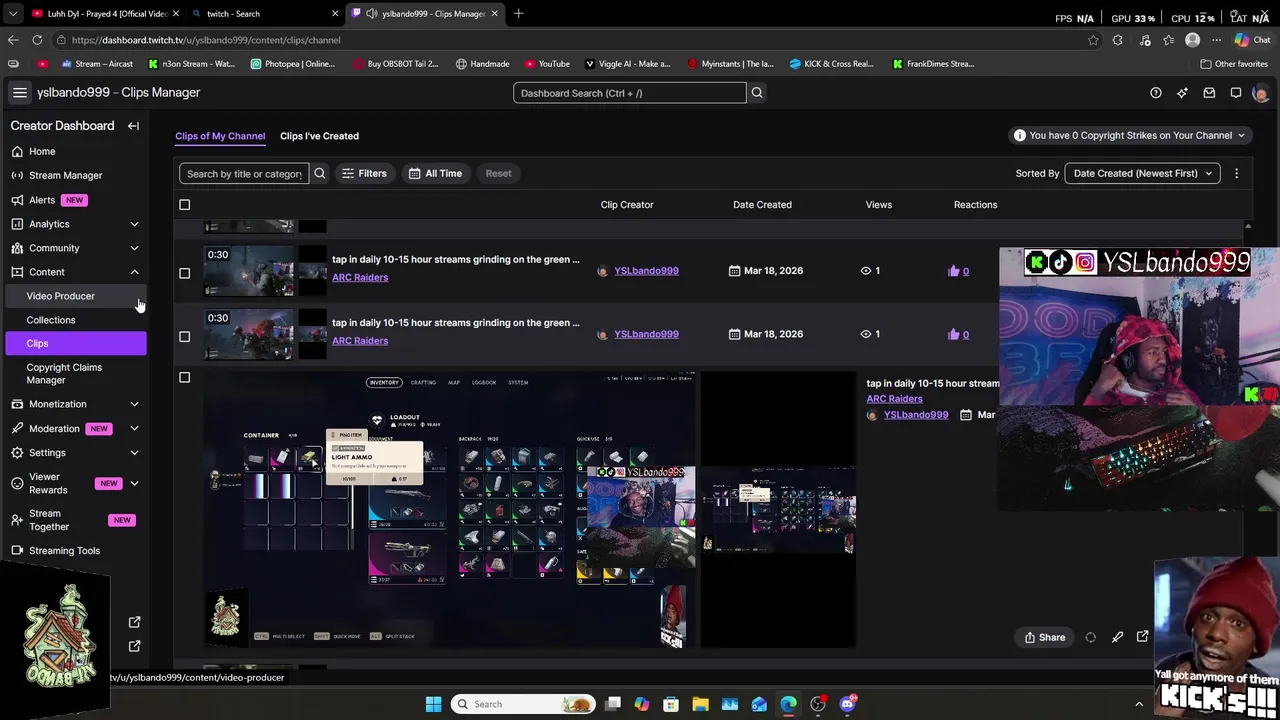Open the user avatar menu in the Twitch header
This screenshot has width=1280, height=720.
[1260, 93]
